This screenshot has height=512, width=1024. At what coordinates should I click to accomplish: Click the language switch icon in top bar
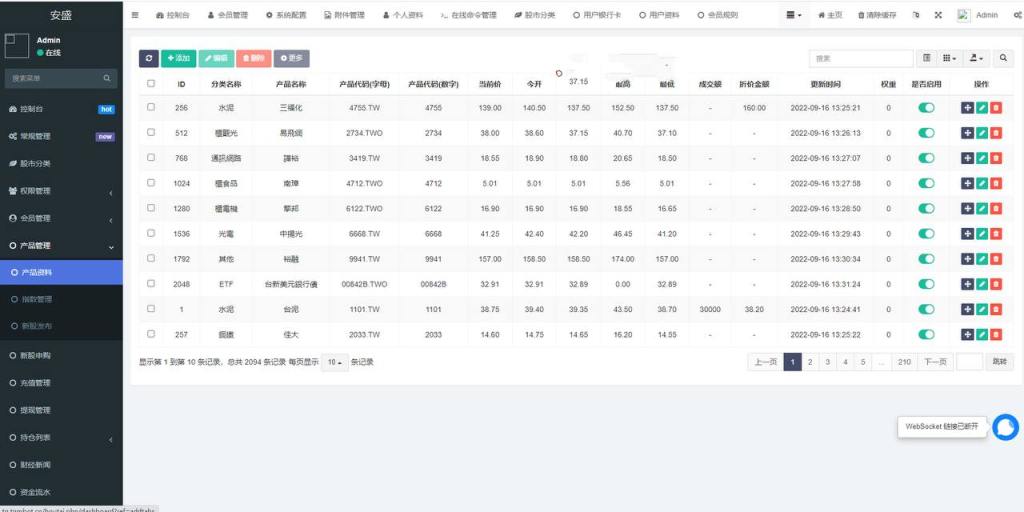(x=916, y=15)
